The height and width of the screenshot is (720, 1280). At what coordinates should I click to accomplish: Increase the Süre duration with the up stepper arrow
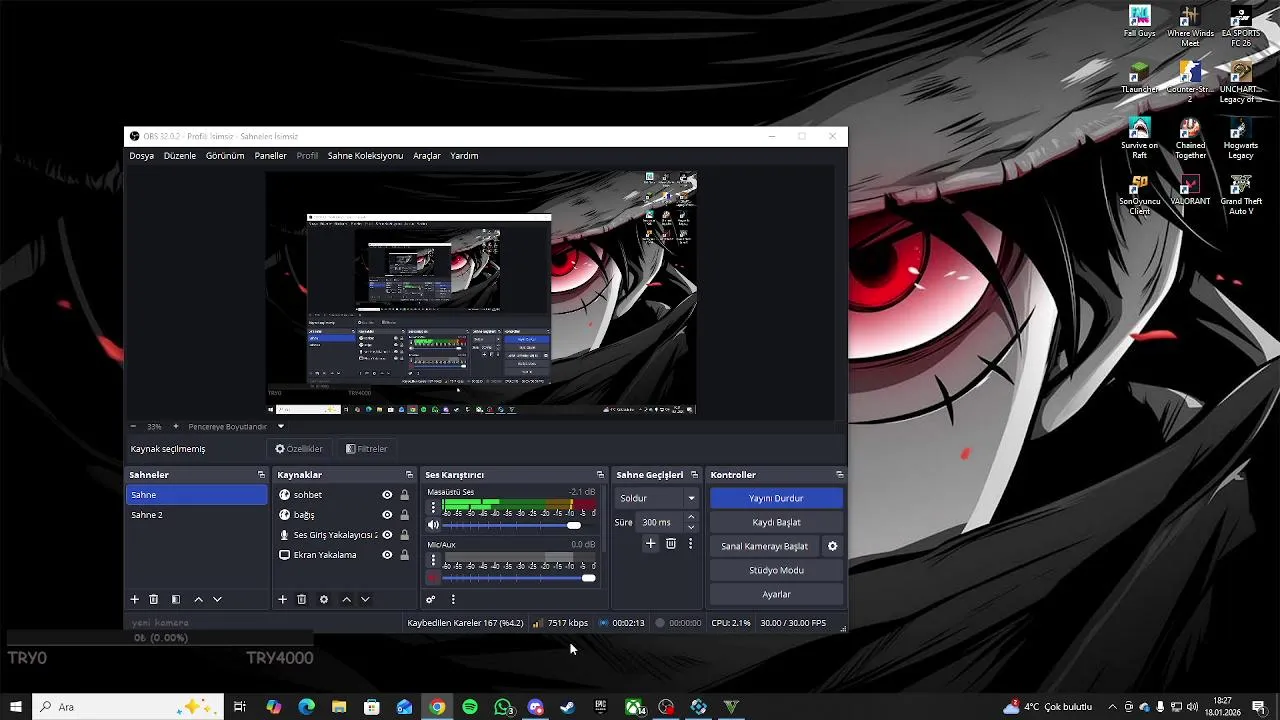(x=691, y=517)
